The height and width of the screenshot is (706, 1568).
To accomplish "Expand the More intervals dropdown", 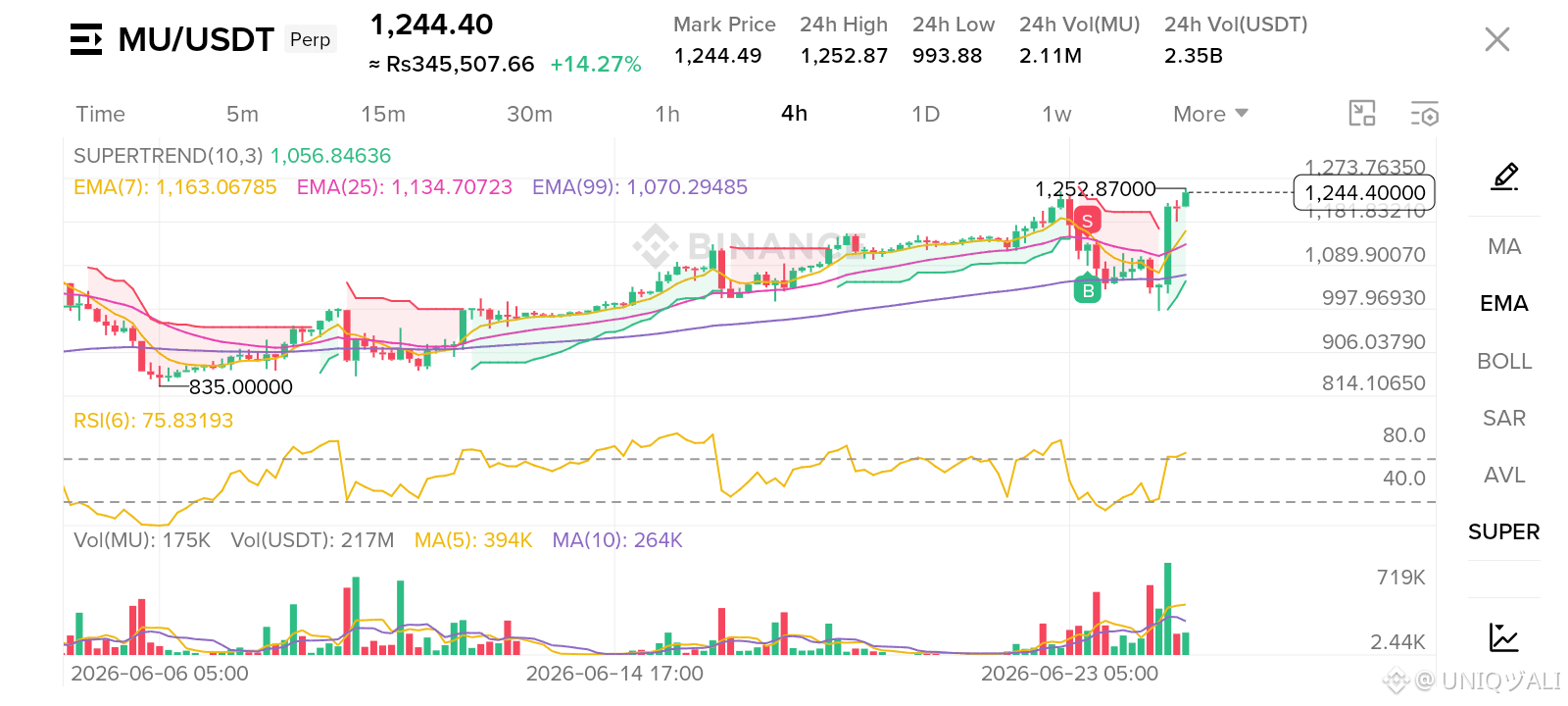I will [x=1210, y=114].
